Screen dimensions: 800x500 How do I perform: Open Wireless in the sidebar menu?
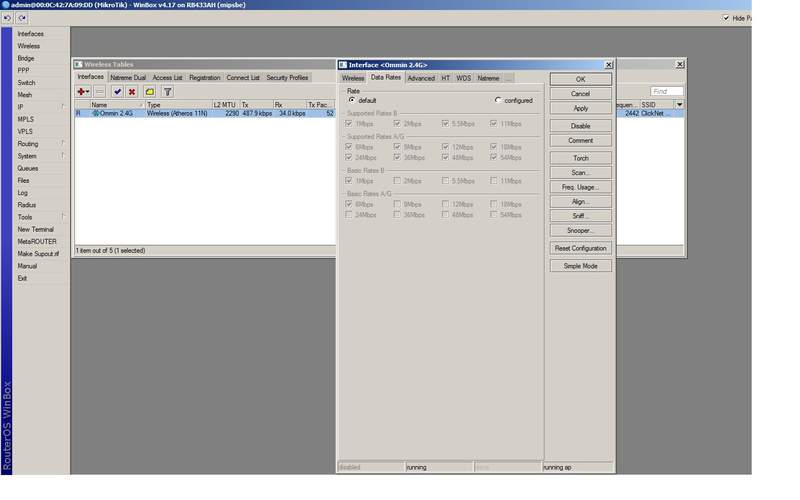pos(29,46)
